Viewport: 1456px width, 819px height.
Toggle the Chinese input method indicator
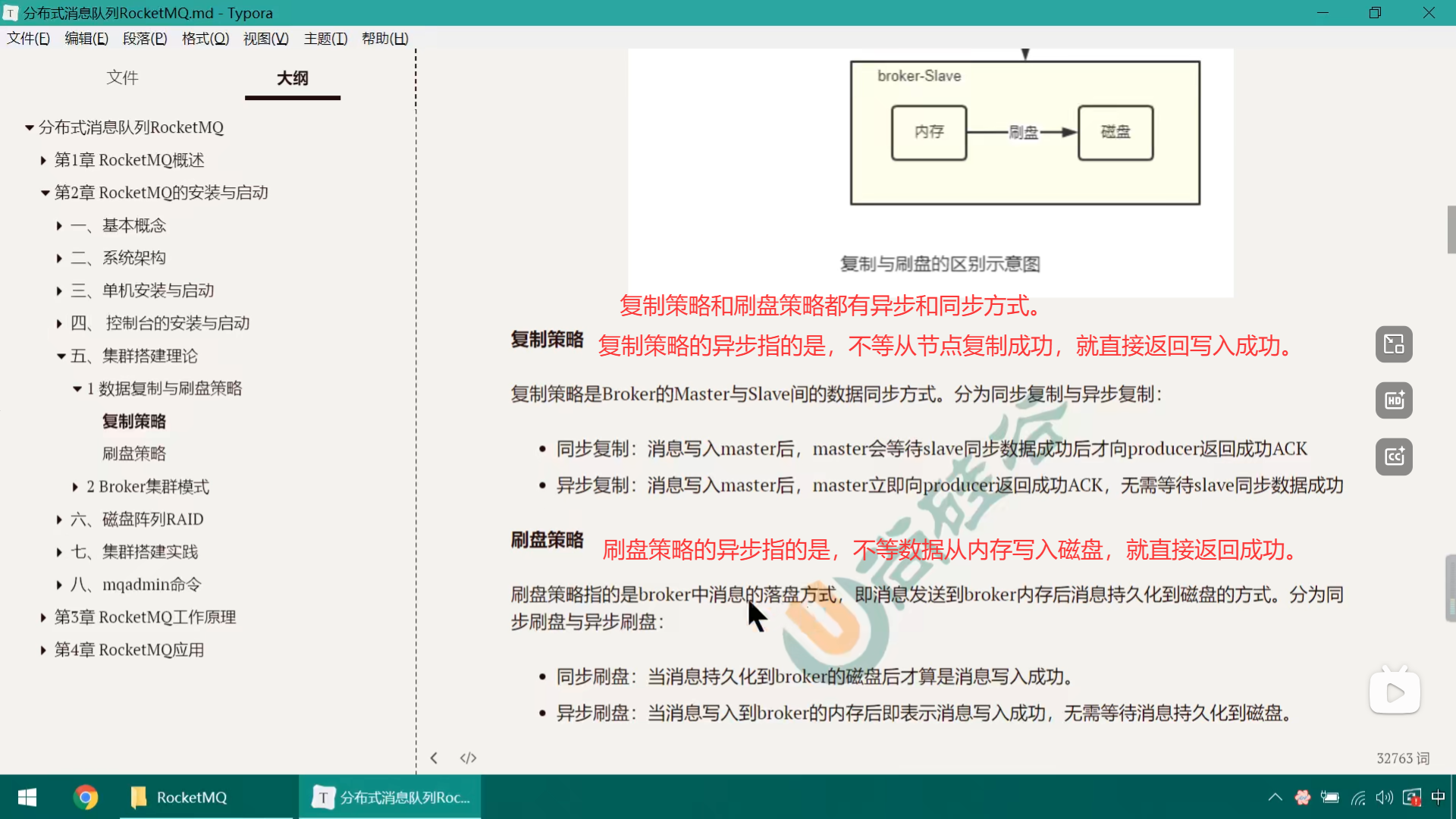tap(1438, 797)
